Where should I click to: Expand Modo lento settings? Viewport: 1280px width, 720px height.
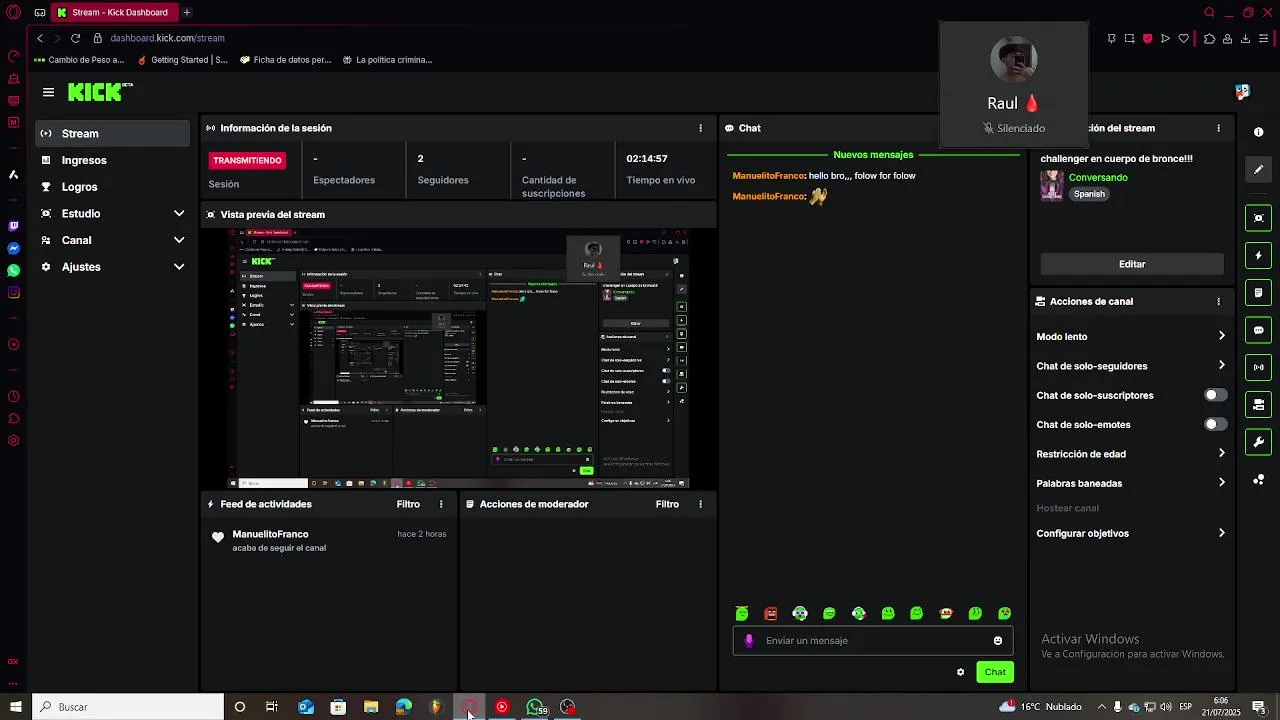tap(1221, 336)
